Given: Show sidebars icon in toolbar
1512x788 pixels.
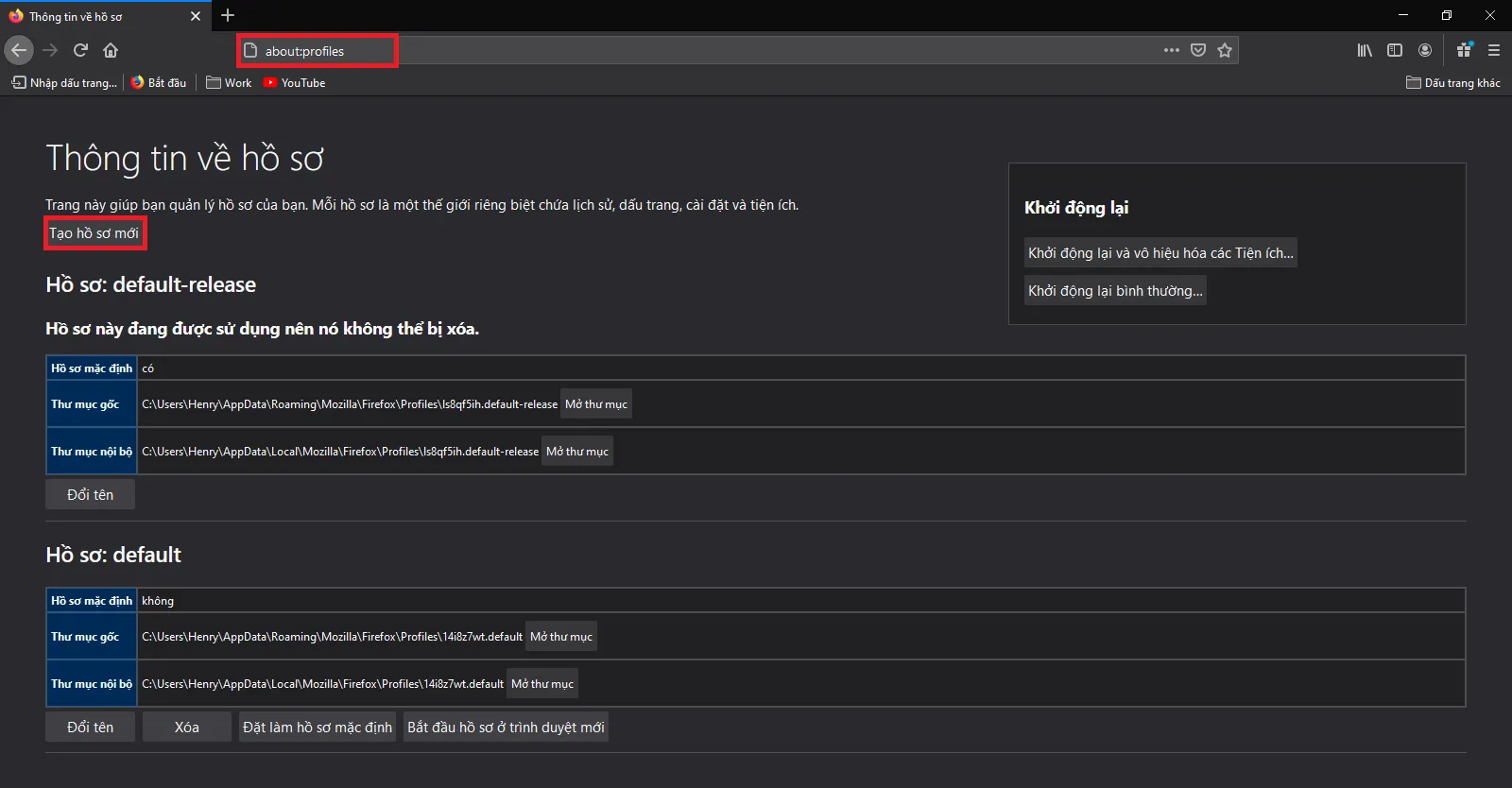Looking at the screenshot, I should tap(1395, 50).
